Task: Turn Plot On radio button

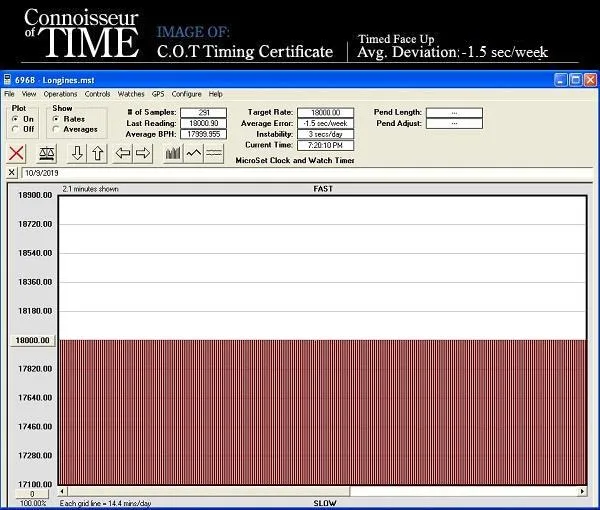Action: (15, 119)
